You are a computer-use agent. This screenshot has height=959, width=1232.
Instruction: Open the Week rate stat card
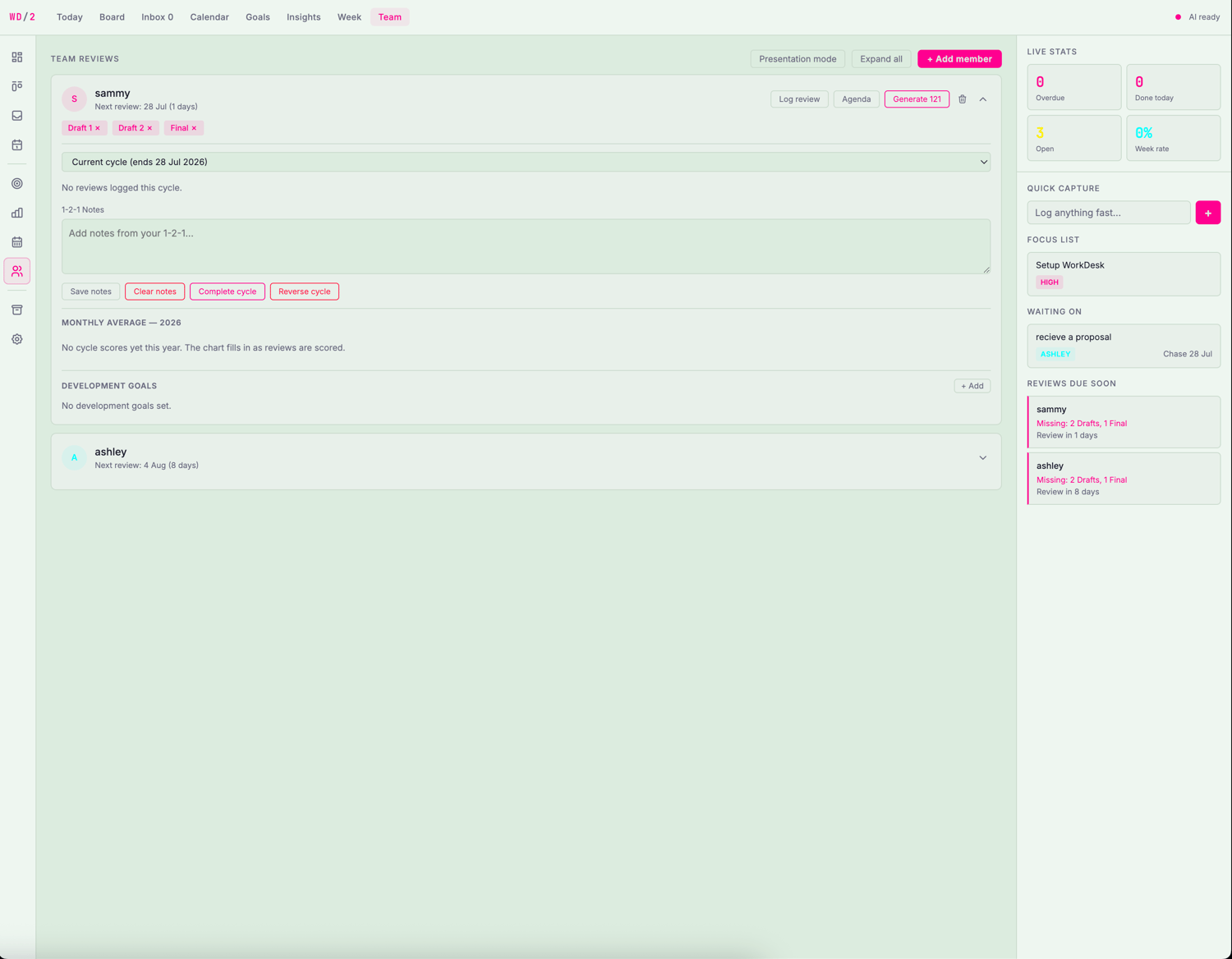[x=1174, y=138]
